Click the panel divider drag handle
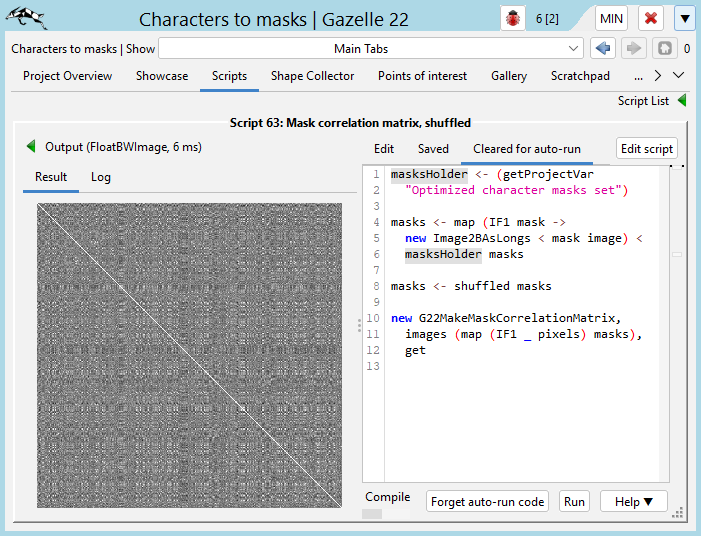Screen dimensions: 701x536 (x=359, y=326)
